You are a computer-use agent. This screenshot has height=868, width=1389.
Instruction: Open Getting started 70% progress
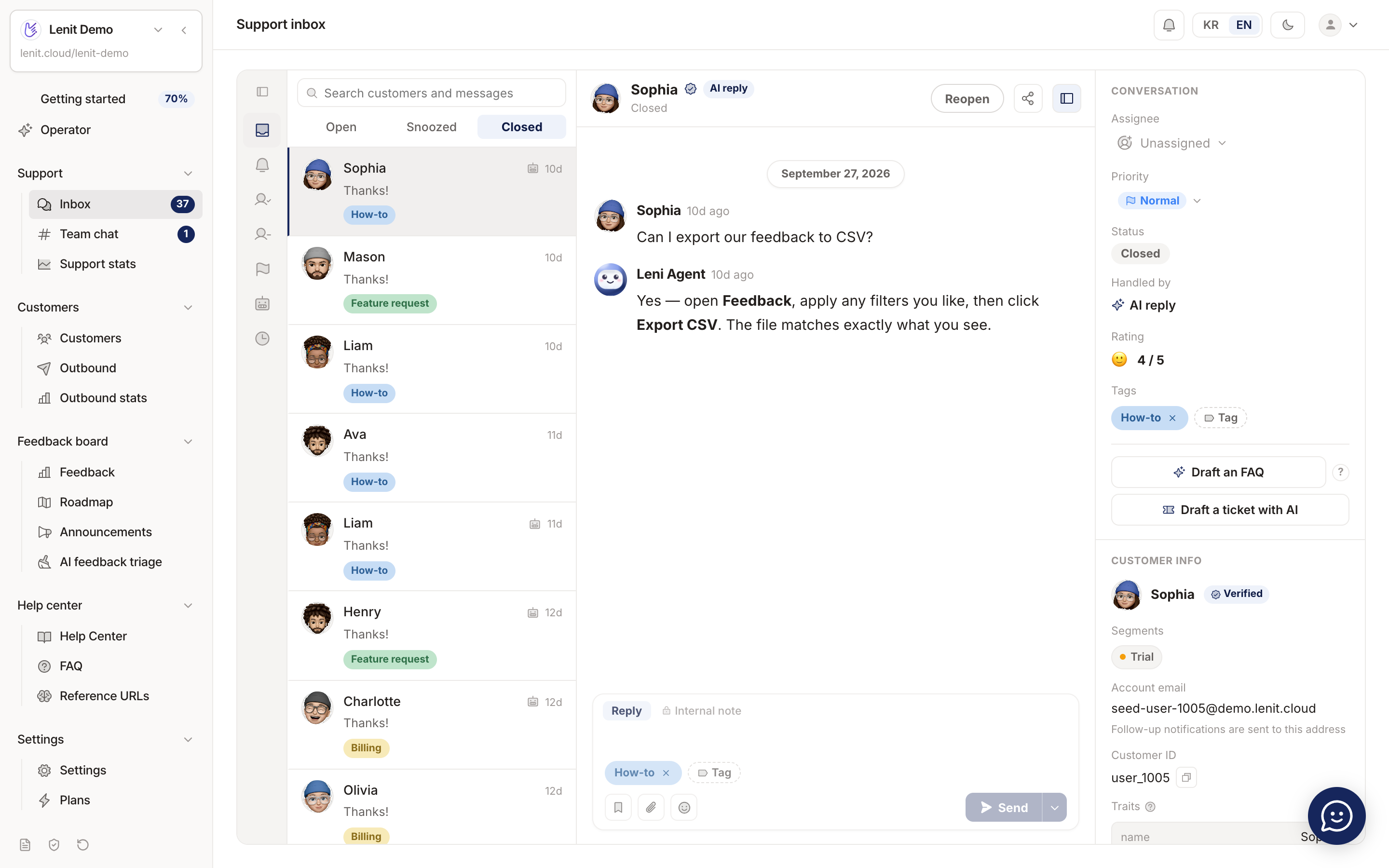[106, 99]
